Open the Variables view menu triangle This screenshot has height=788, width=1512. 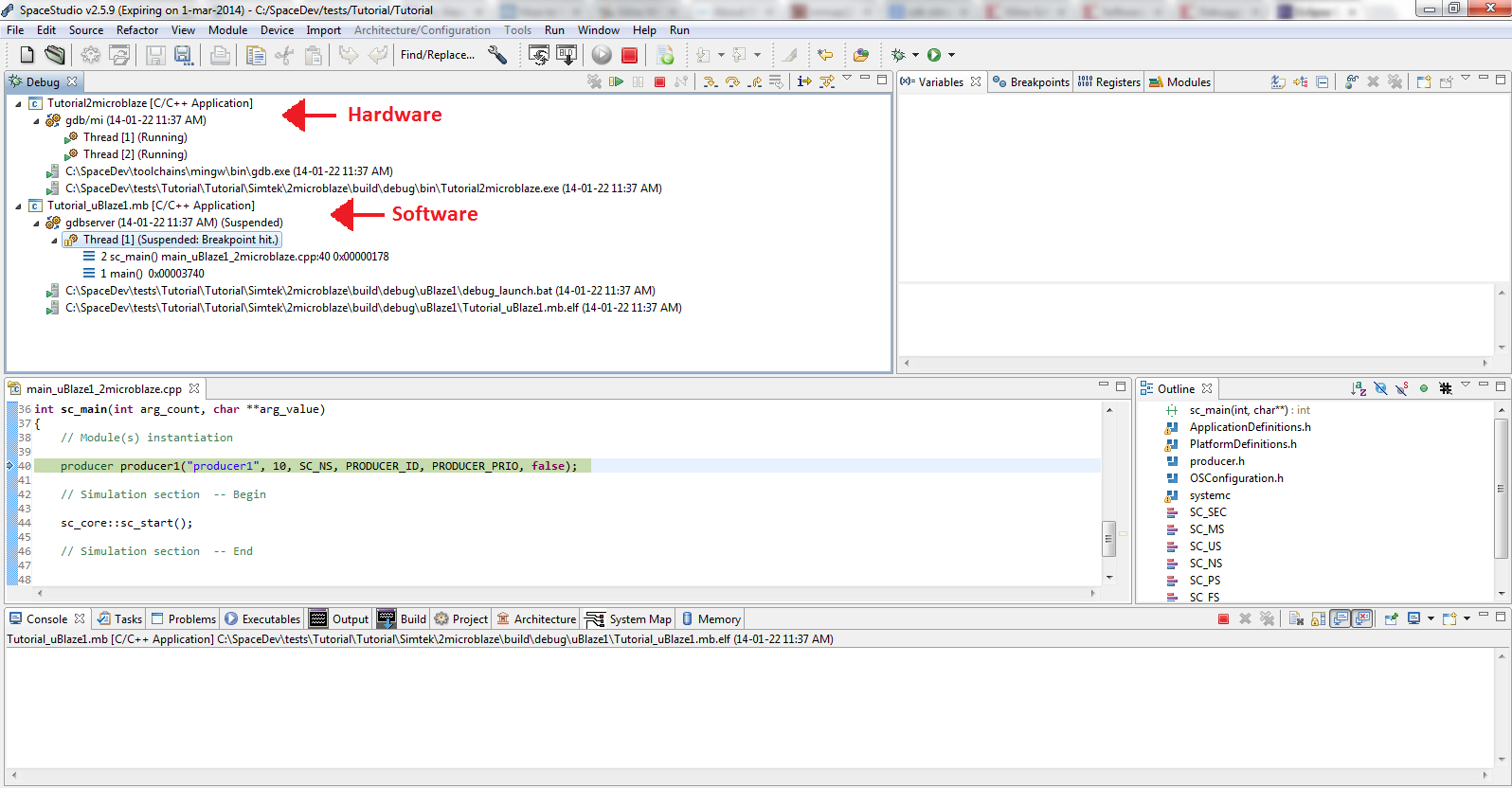(1466, 78)
